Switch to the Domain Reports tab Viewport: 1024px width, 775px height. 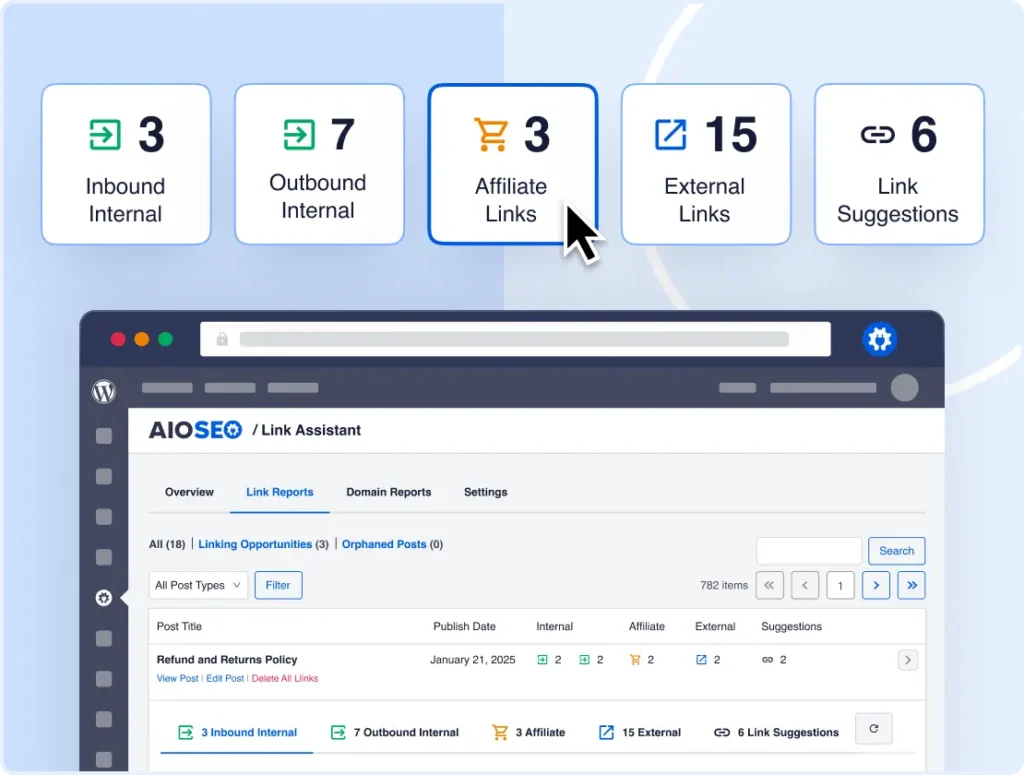click(388, 492)
